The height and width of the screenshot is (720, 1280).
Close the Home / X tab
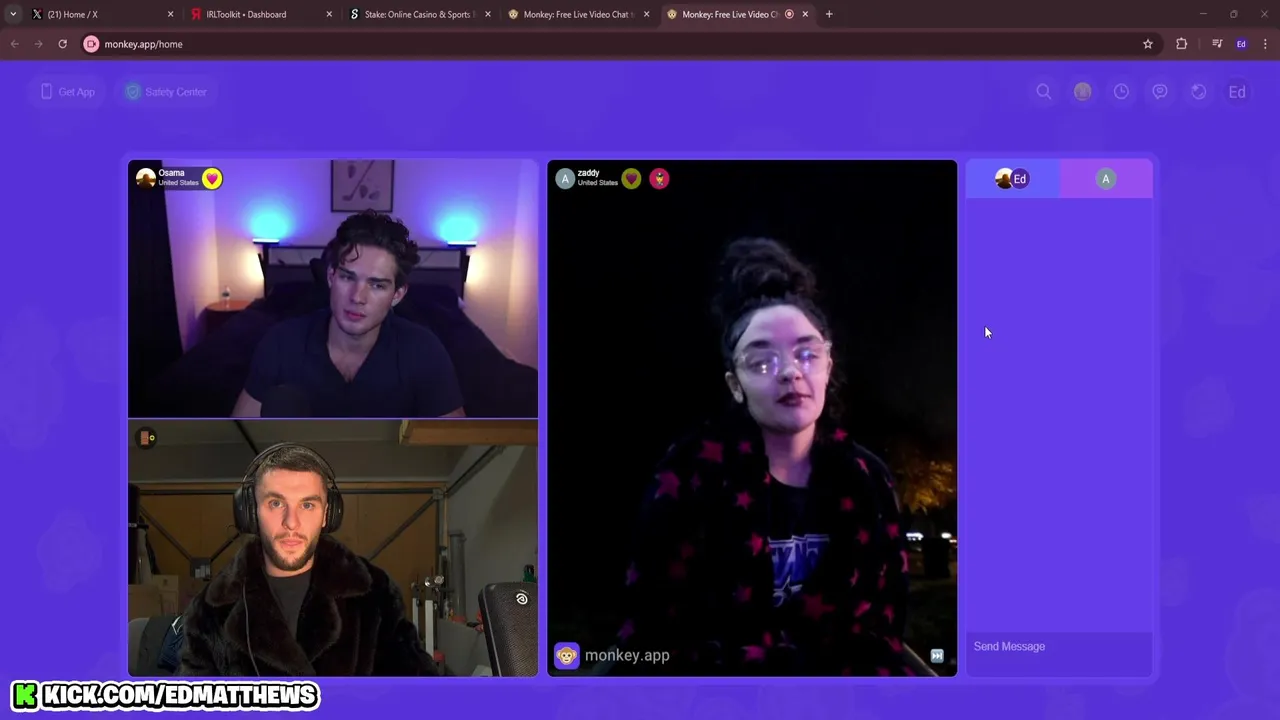tap(170, 14)
